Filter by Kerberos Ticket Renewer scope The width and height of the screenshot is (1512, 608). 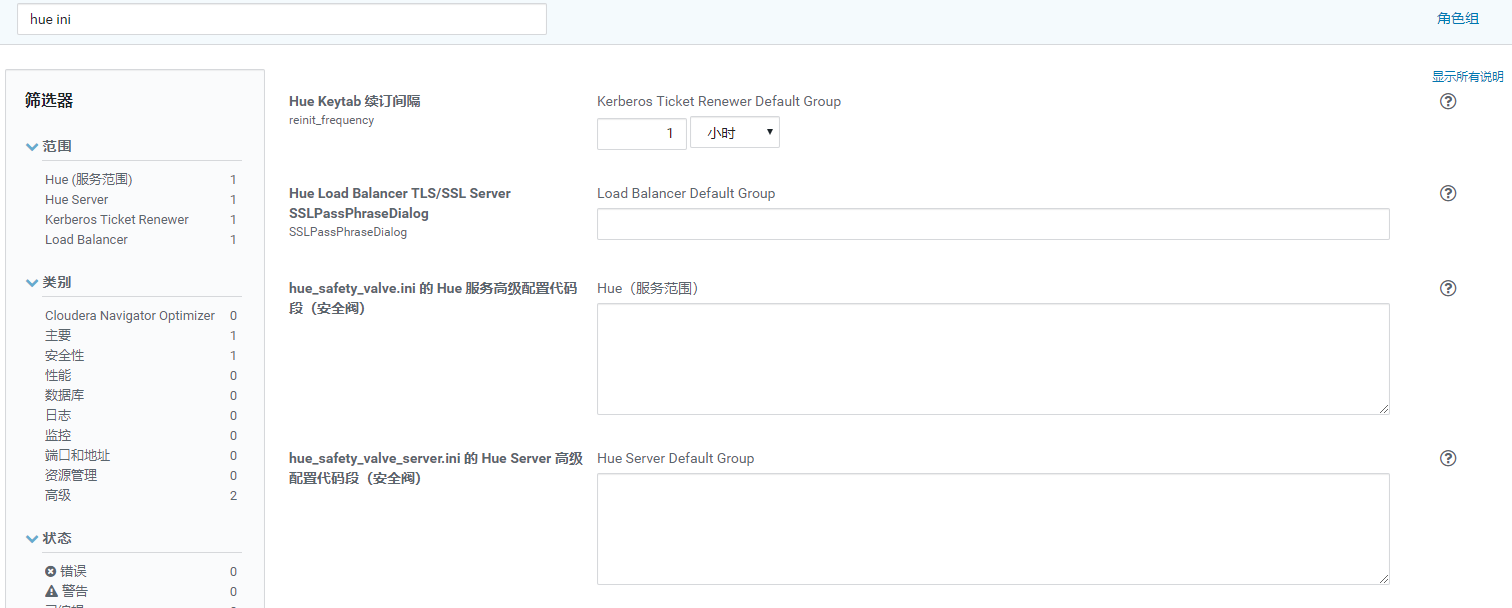(117, 220)
